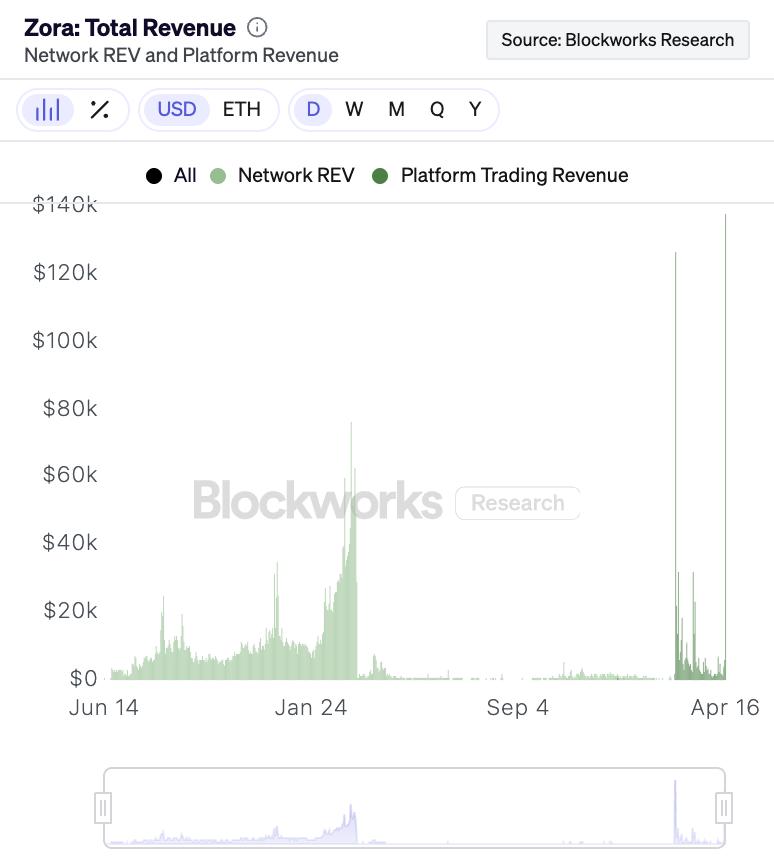Switch currency to ETH

click(241, 110)
